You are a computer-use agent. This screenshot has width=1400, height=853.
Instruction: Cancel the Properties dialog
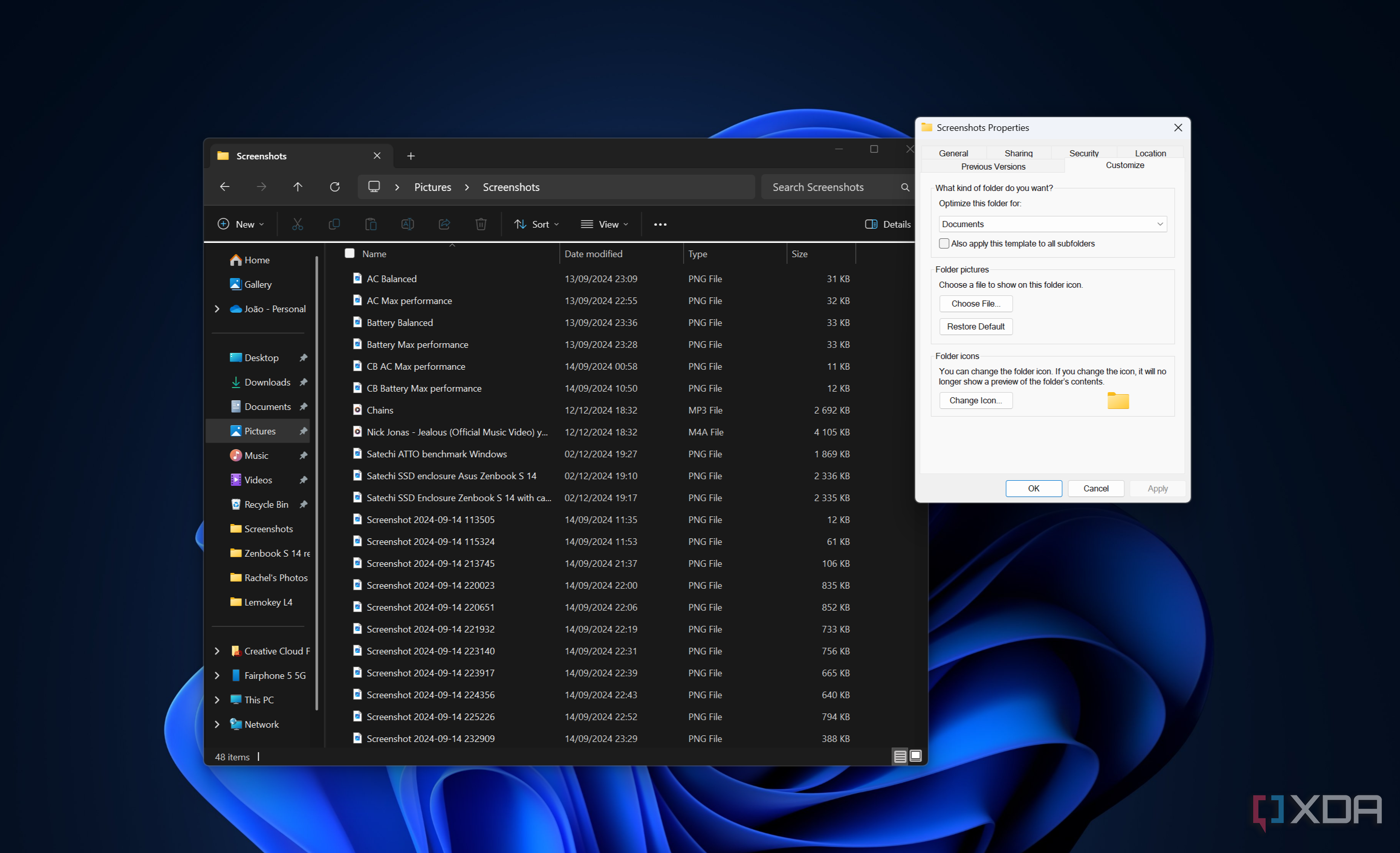click(x=1095, y=488)
